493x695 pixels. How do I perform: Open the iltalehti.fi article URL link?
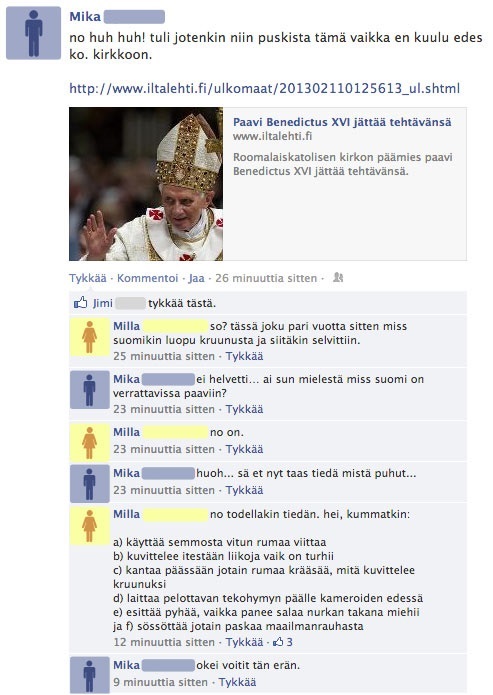(x=264, y=88)
